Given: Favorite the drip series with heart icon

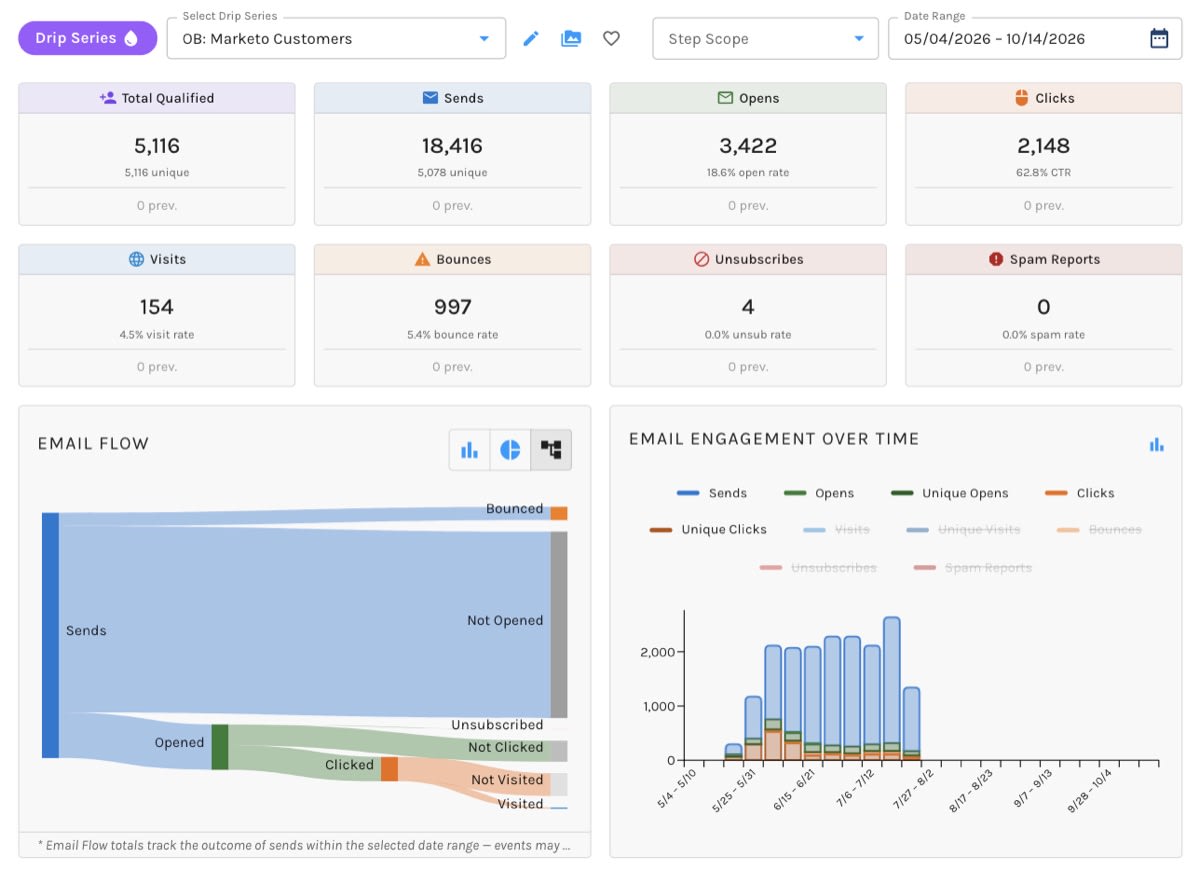Looking at the screenshot, I should coord(611,38).
